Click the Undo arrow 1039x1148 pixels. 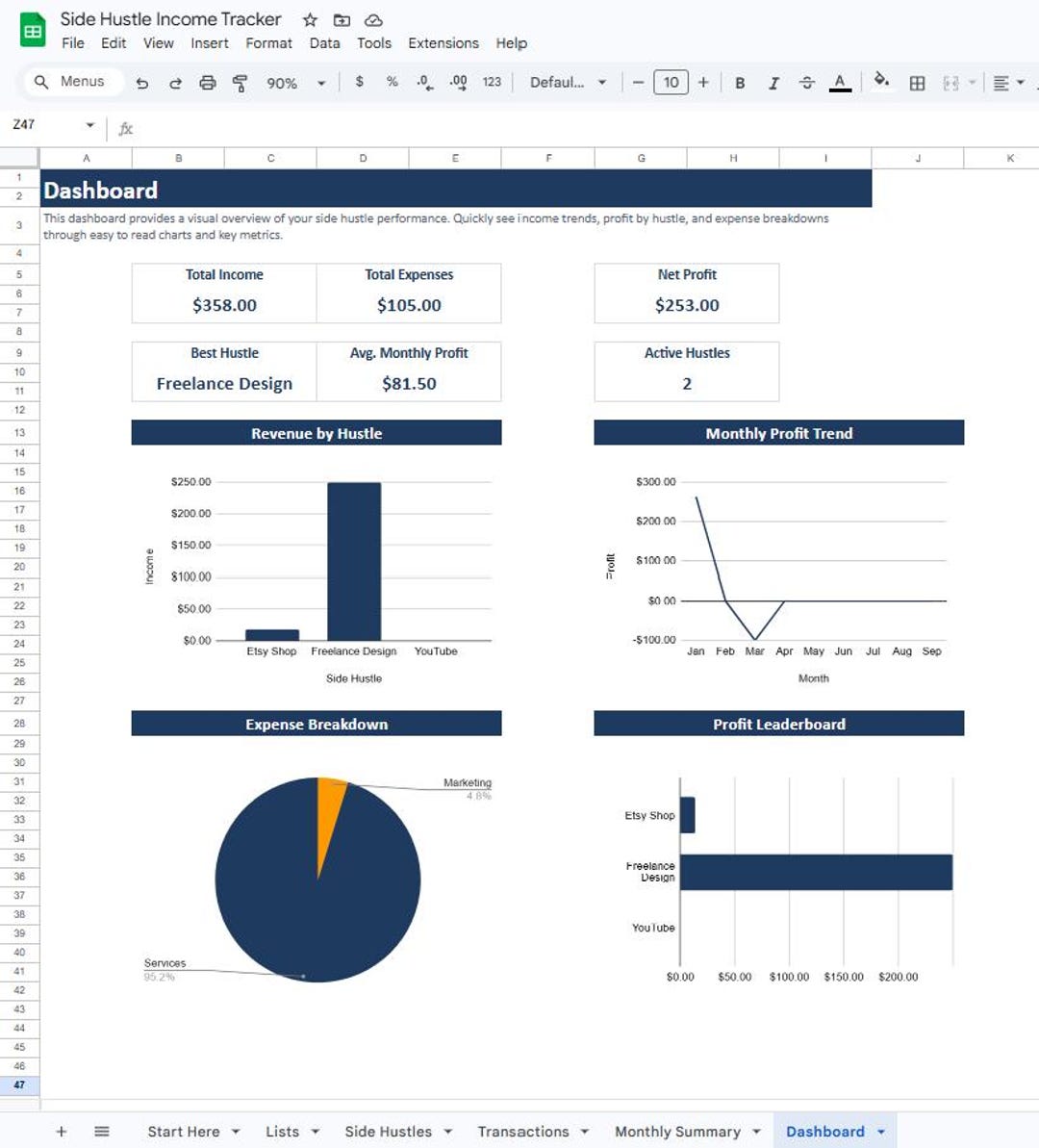(x=142, y=83)
